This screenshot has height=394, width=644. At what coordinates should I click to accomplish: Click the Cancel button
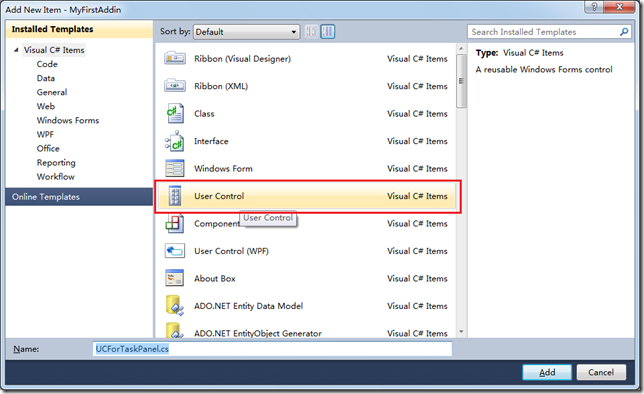coord(601,372)
